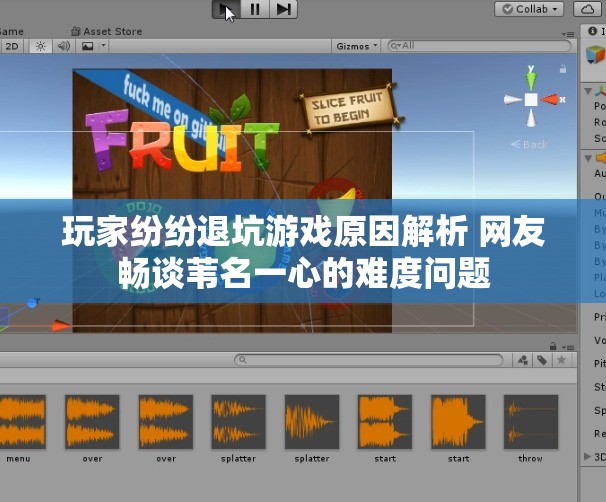
Task: Open the Gizmos dropdown
Action: (x=356, y=46)
